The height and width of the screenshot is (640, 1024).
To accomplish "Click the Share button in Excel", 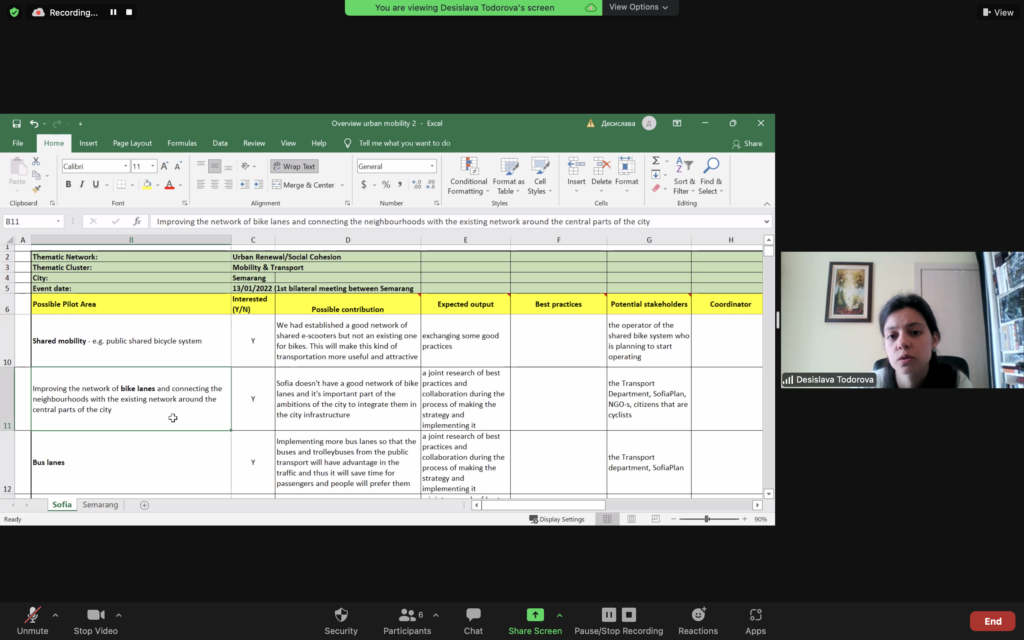I will click(747, 143).
